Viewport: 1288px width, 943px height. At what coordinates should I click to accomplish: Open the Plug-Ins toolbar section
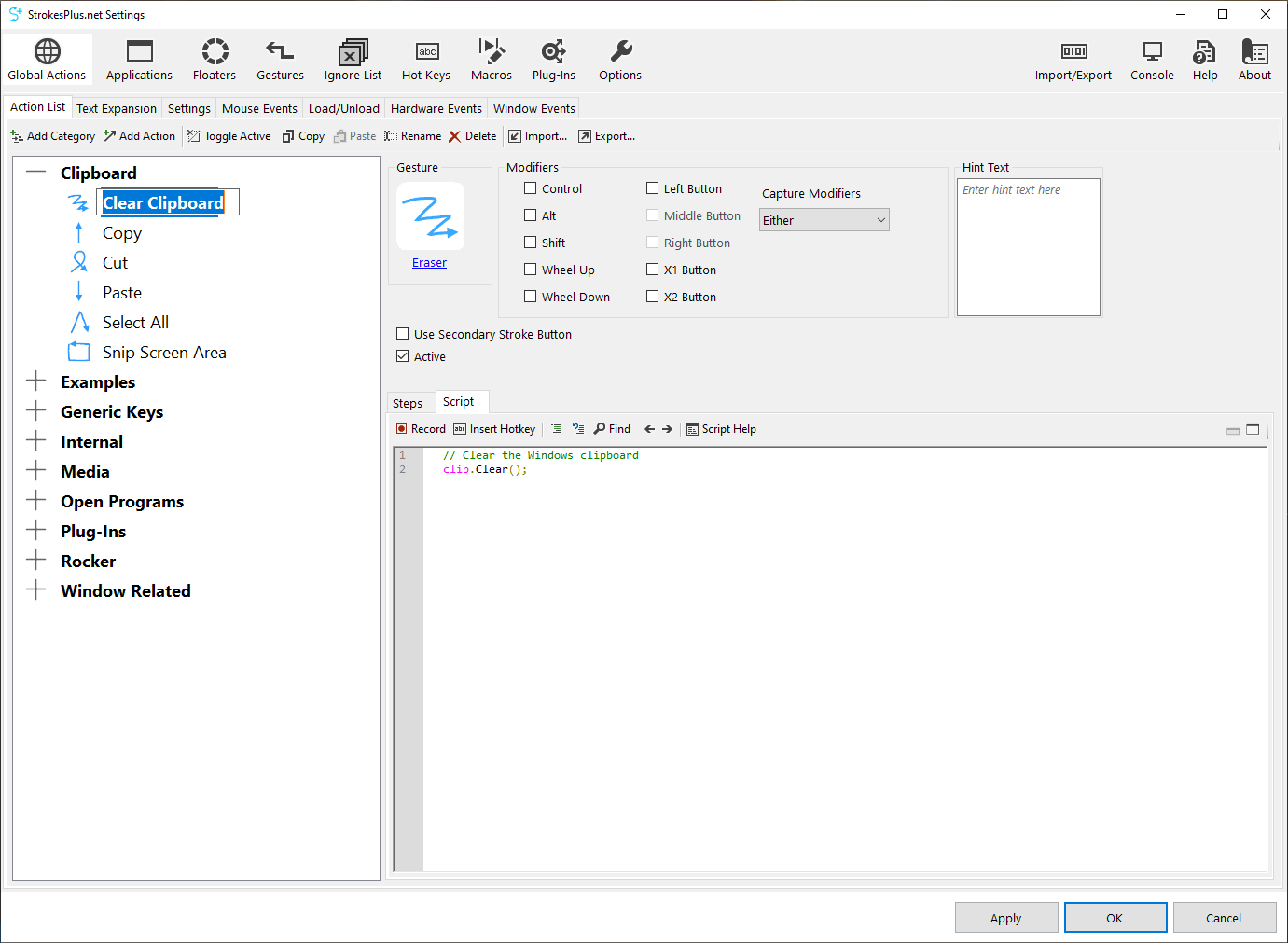click(554, 60)
